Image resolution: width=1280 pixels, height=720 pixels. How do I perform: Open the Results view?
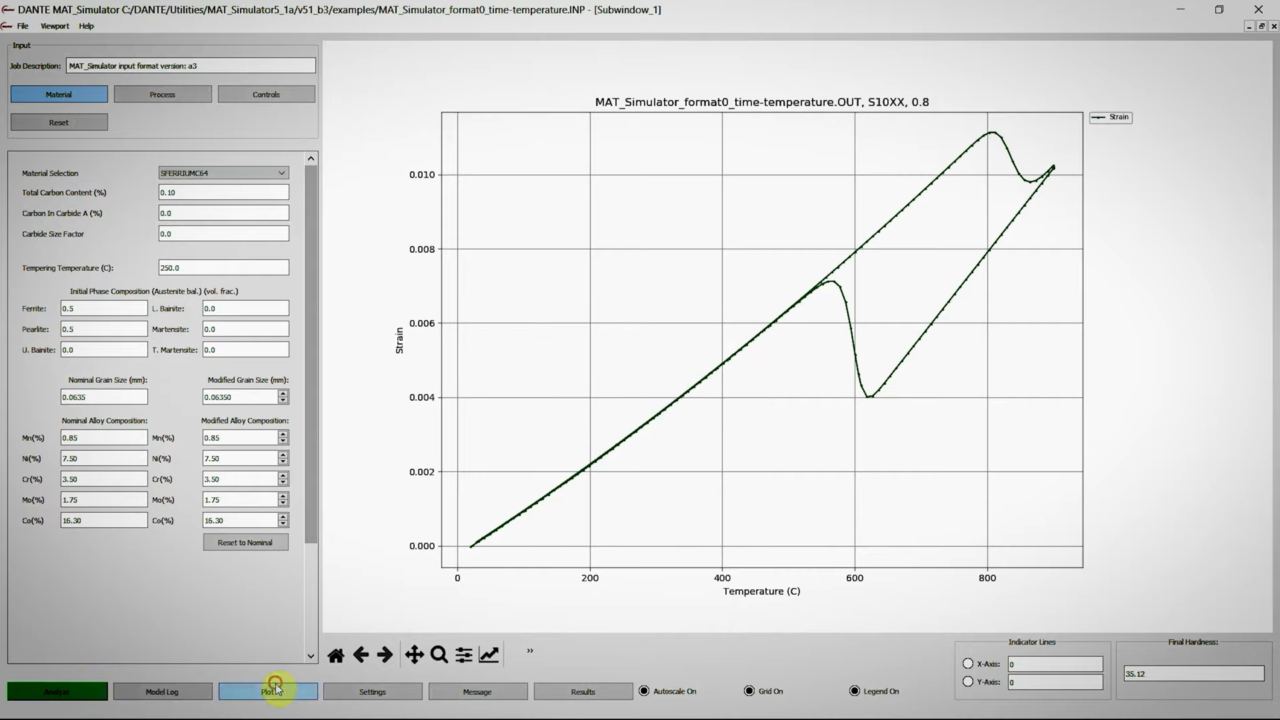[583, 691]
